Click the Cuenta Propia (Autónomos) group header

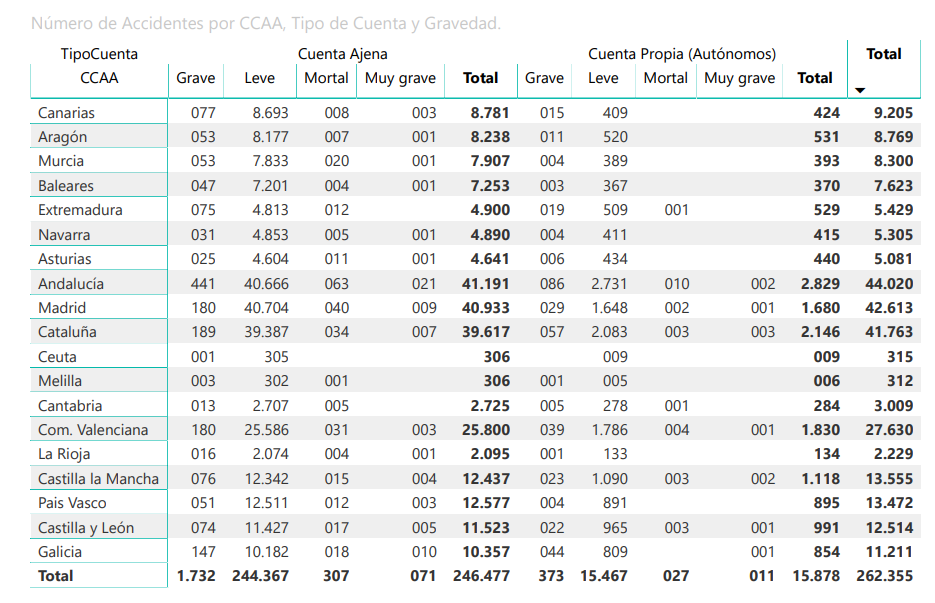tap(682, 54)
